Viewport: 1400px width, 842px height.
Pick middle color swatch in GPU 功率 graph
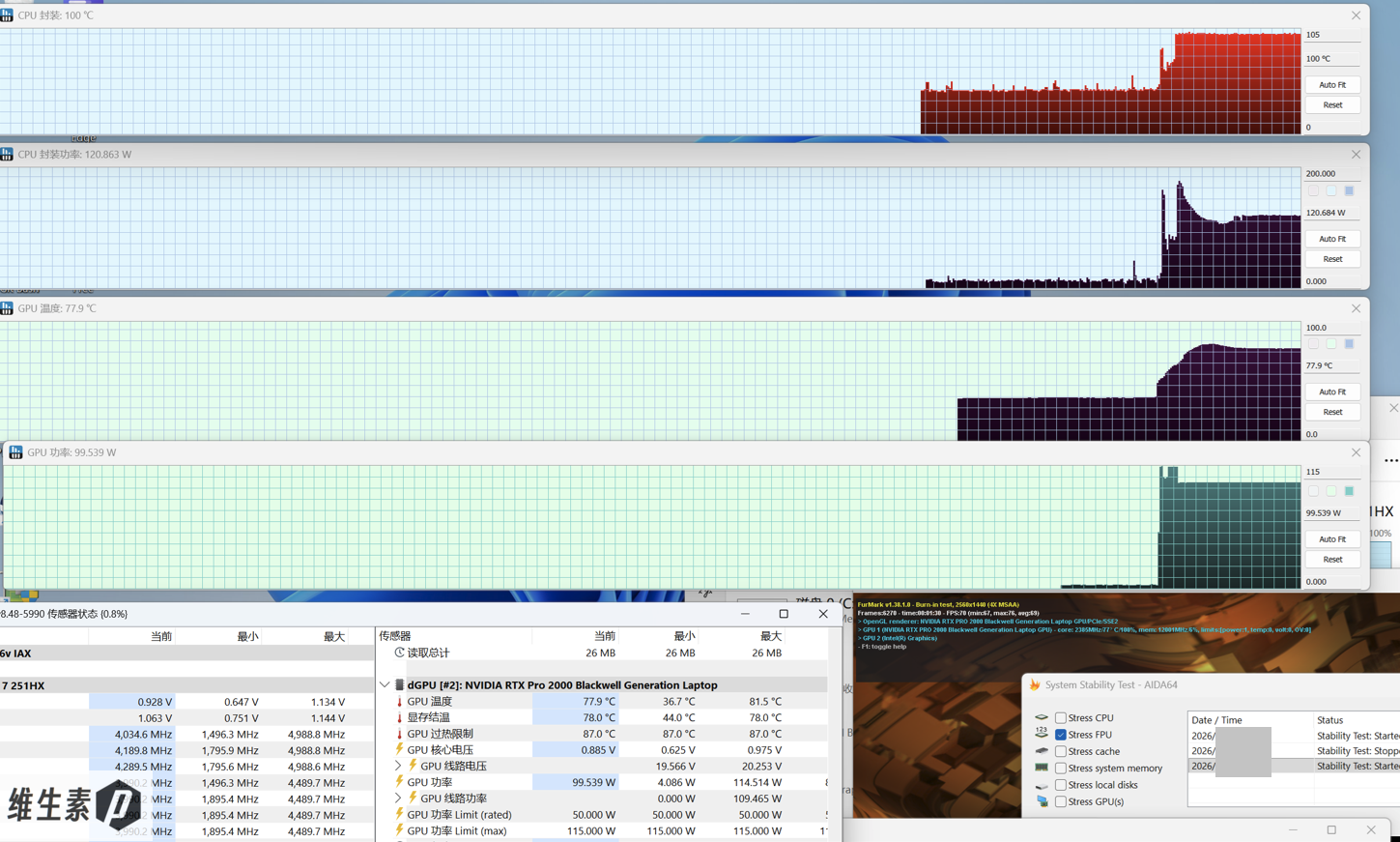[1331, 491]
